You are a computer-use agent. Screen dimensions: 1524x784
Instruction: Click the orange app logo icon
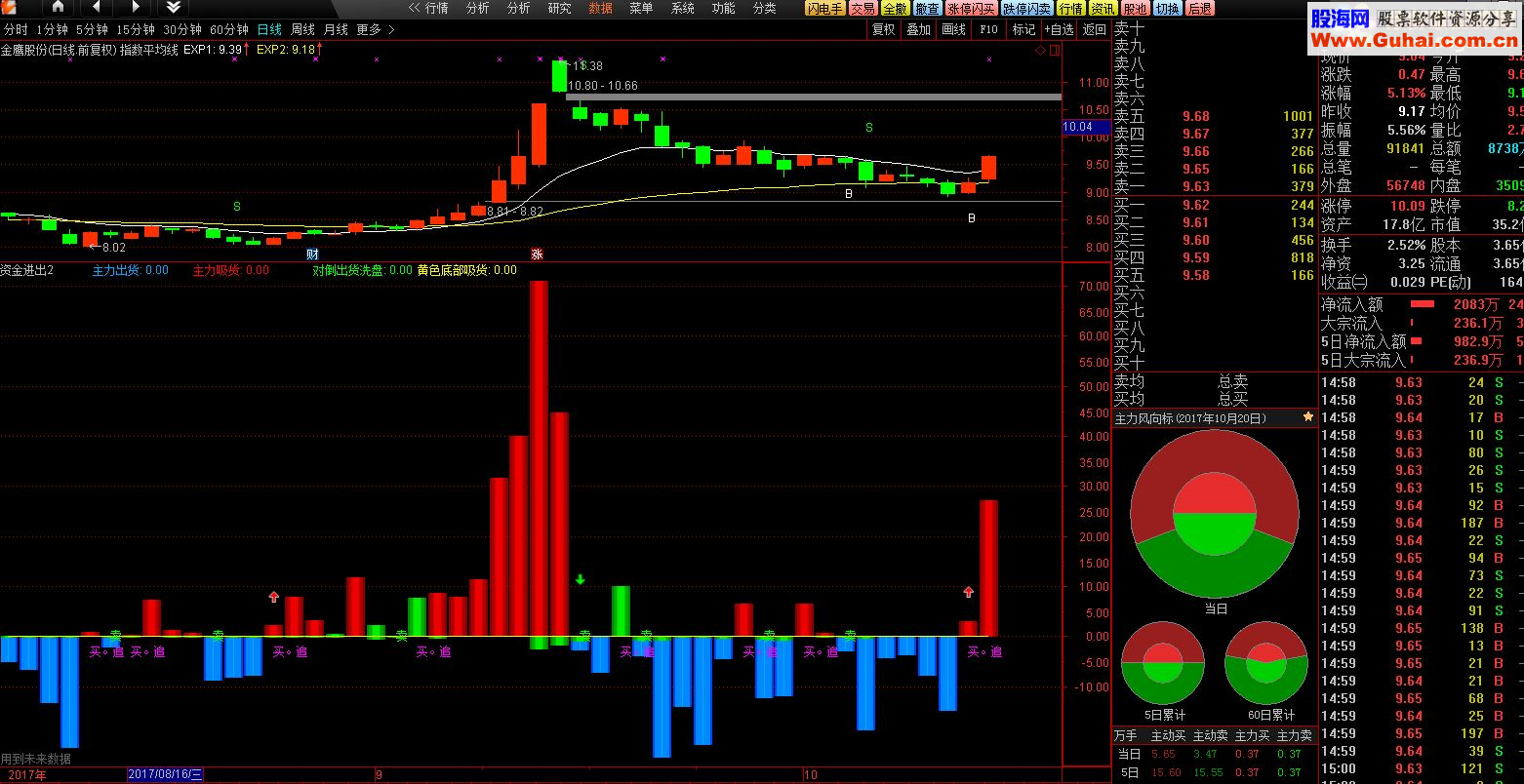(9, 8)
